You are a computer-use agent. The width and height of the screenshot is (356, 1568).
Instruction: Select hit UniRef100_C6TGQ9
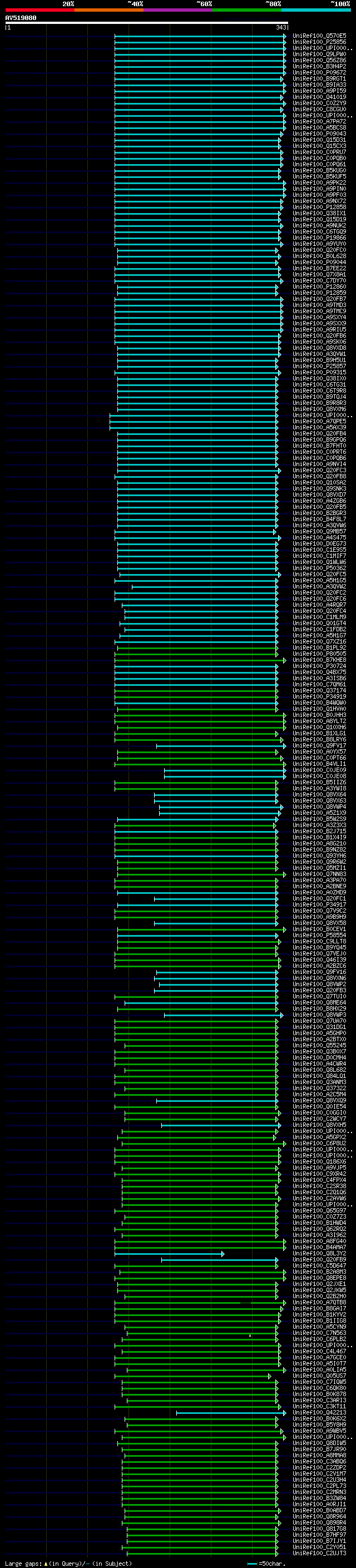pos(319,231)
